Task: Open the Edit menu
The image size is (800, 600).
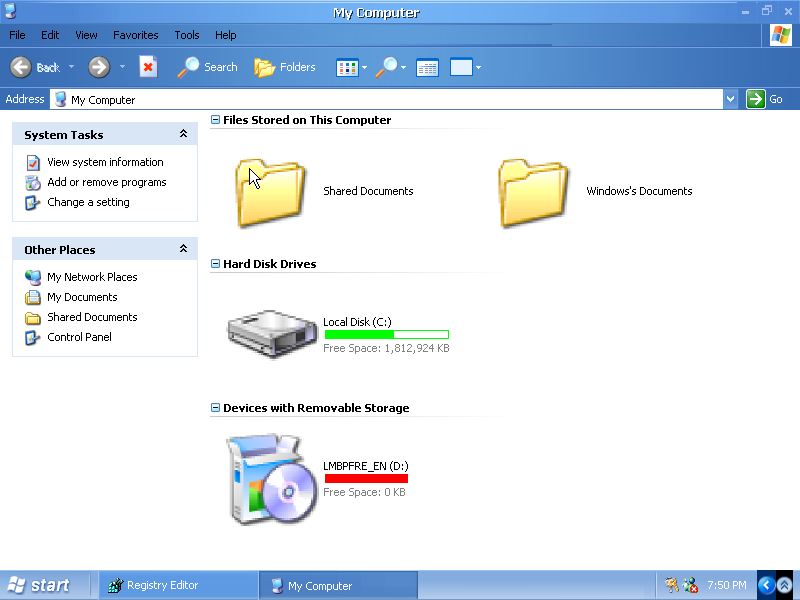Action: coord(50,35)
